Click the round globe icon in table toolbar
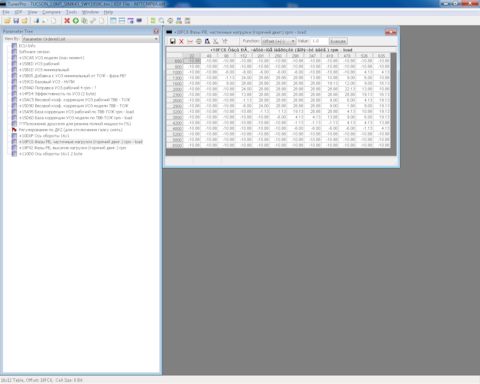This screenshot has height=384, width=480. (199, 41)
